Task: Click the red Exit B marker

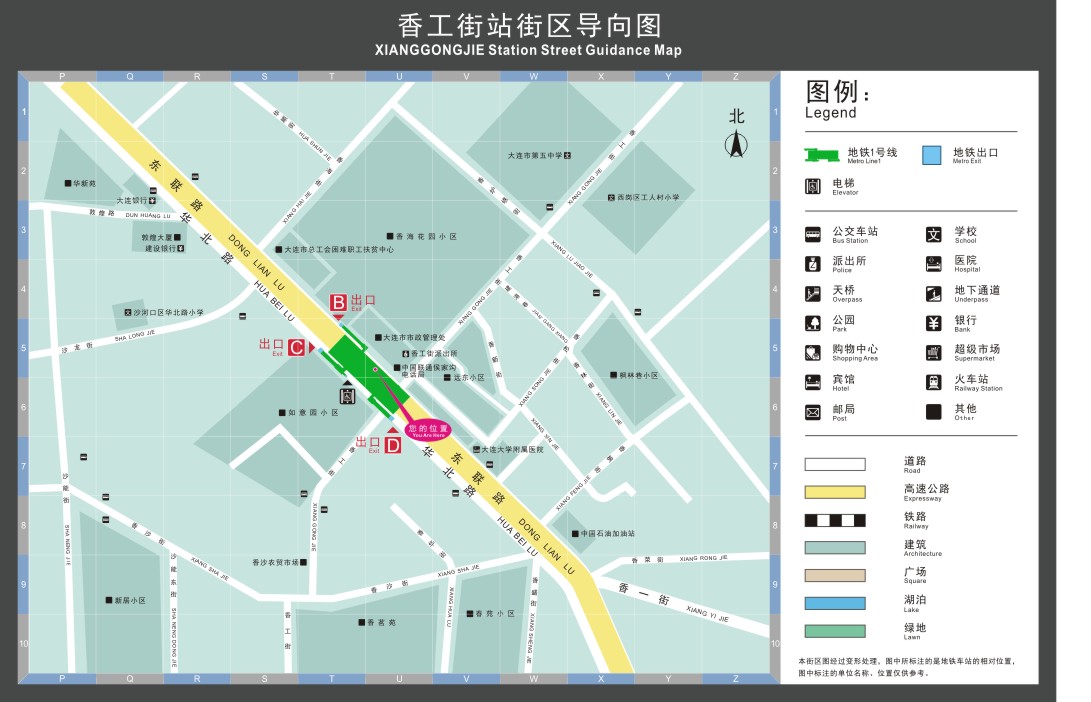Action: [338, 302]
